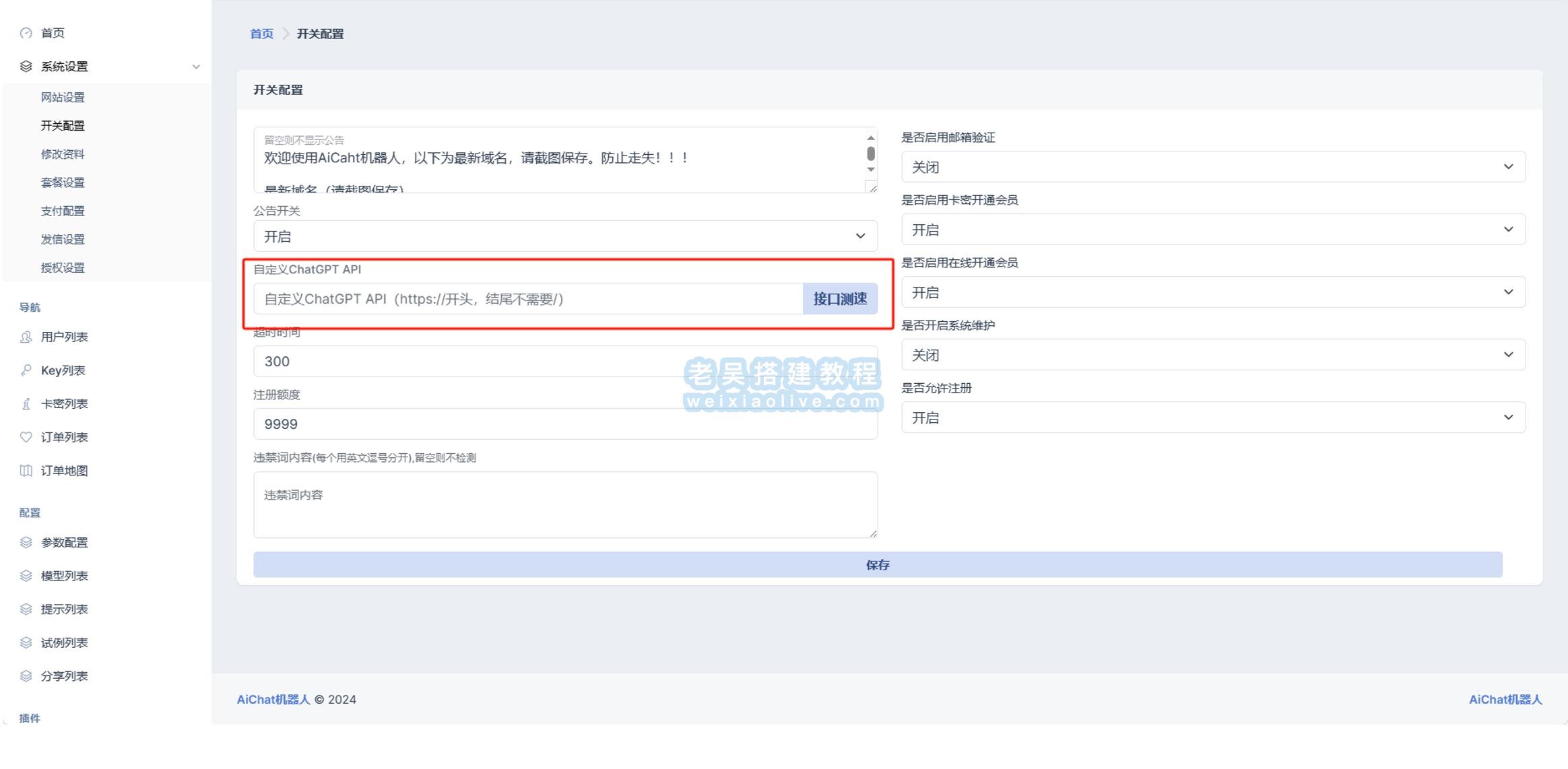Select 发信设置 menu item
The height and width of the screenshot is (769, 1568).
[63, 239]
